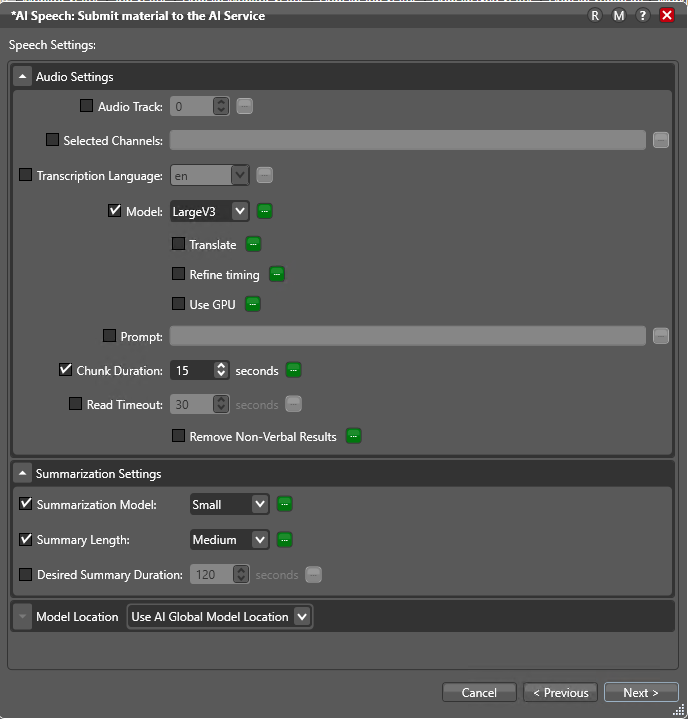The height and width of the screenshot is (719, 688).
Task: Check Remove Non-Verbal Results
Action: pos(178,436)
